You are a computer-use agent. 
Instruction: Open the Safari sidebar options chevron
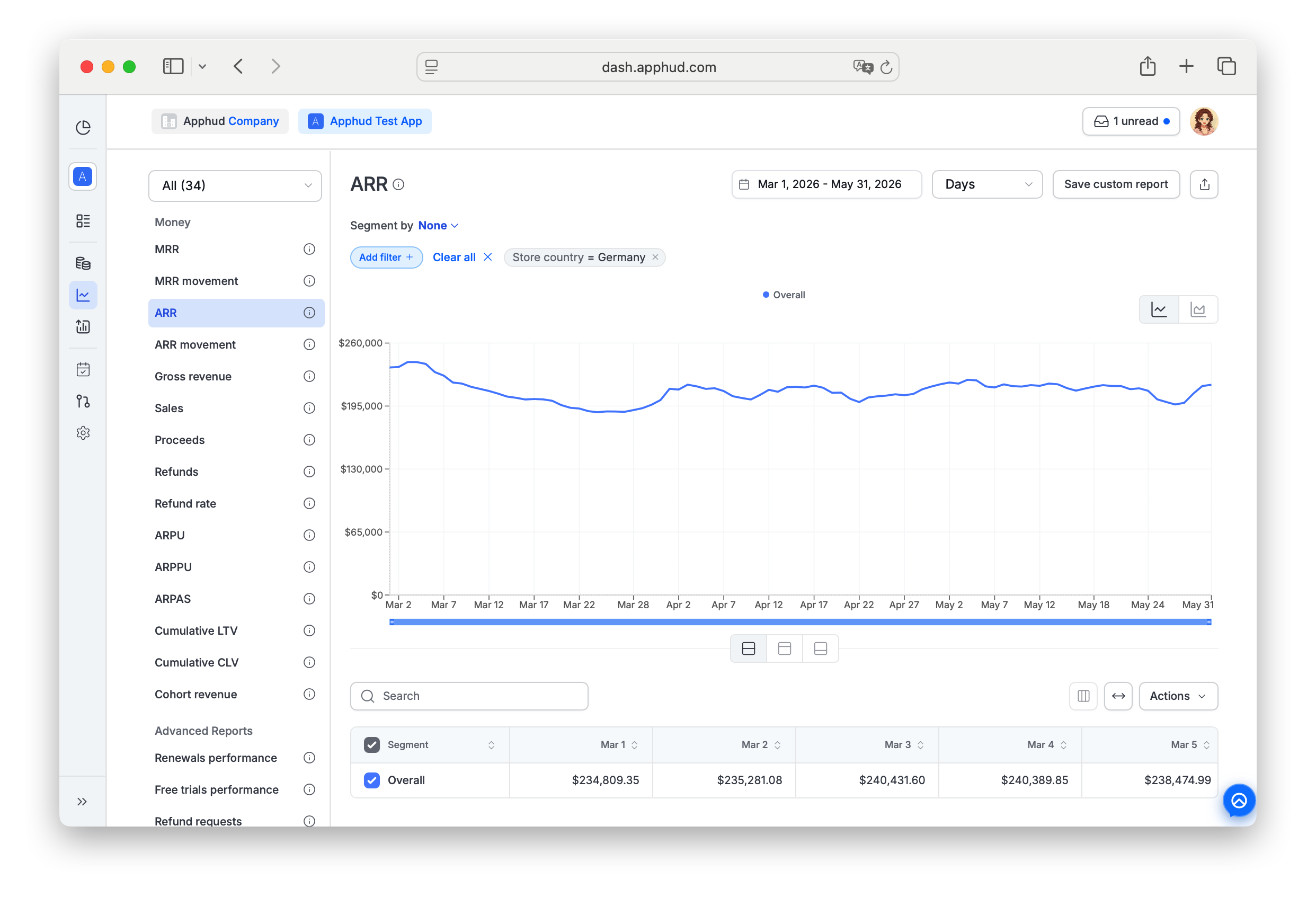pos(202,67)
